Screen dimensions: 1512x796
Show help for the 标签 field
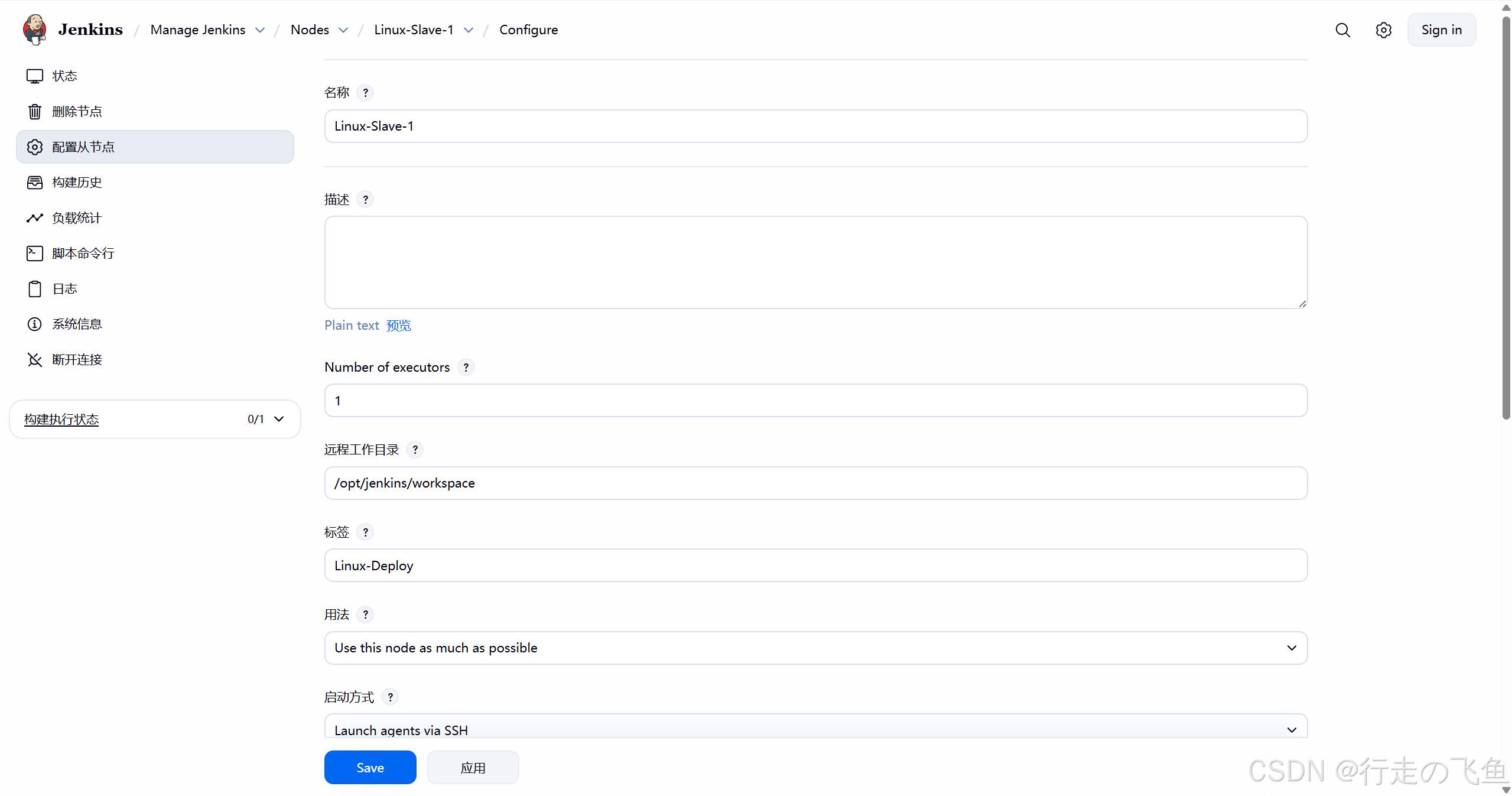click(x=365, y=532)
